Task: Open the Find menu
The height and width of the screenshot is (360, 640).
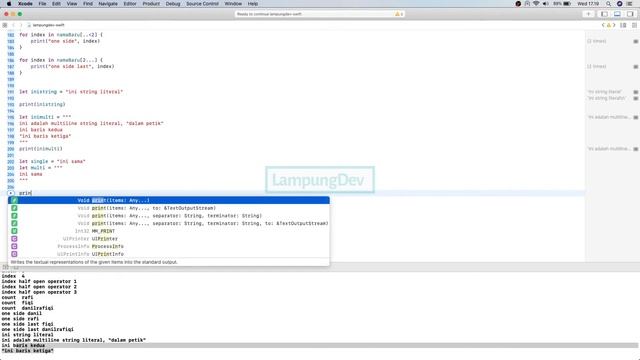Action: point(88,4)
